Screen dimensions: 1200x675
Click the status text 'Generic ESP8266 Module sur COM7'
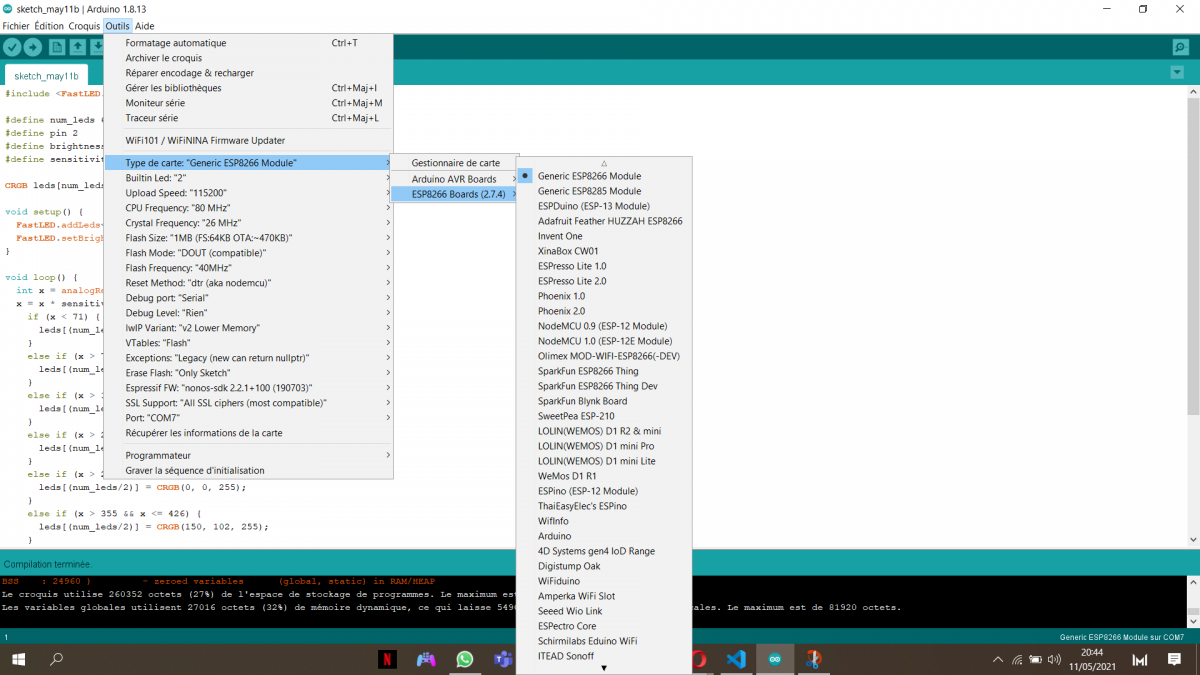(1121, 637)
